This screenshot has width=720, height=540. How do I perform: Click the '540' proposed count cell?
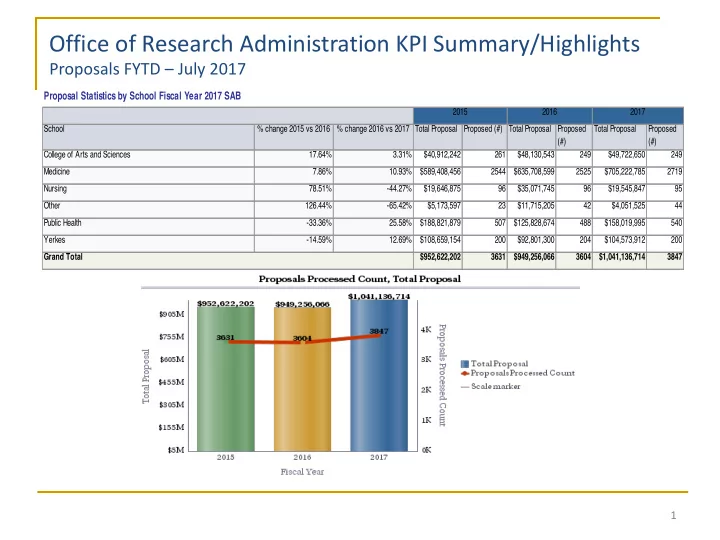coord(665,226)
